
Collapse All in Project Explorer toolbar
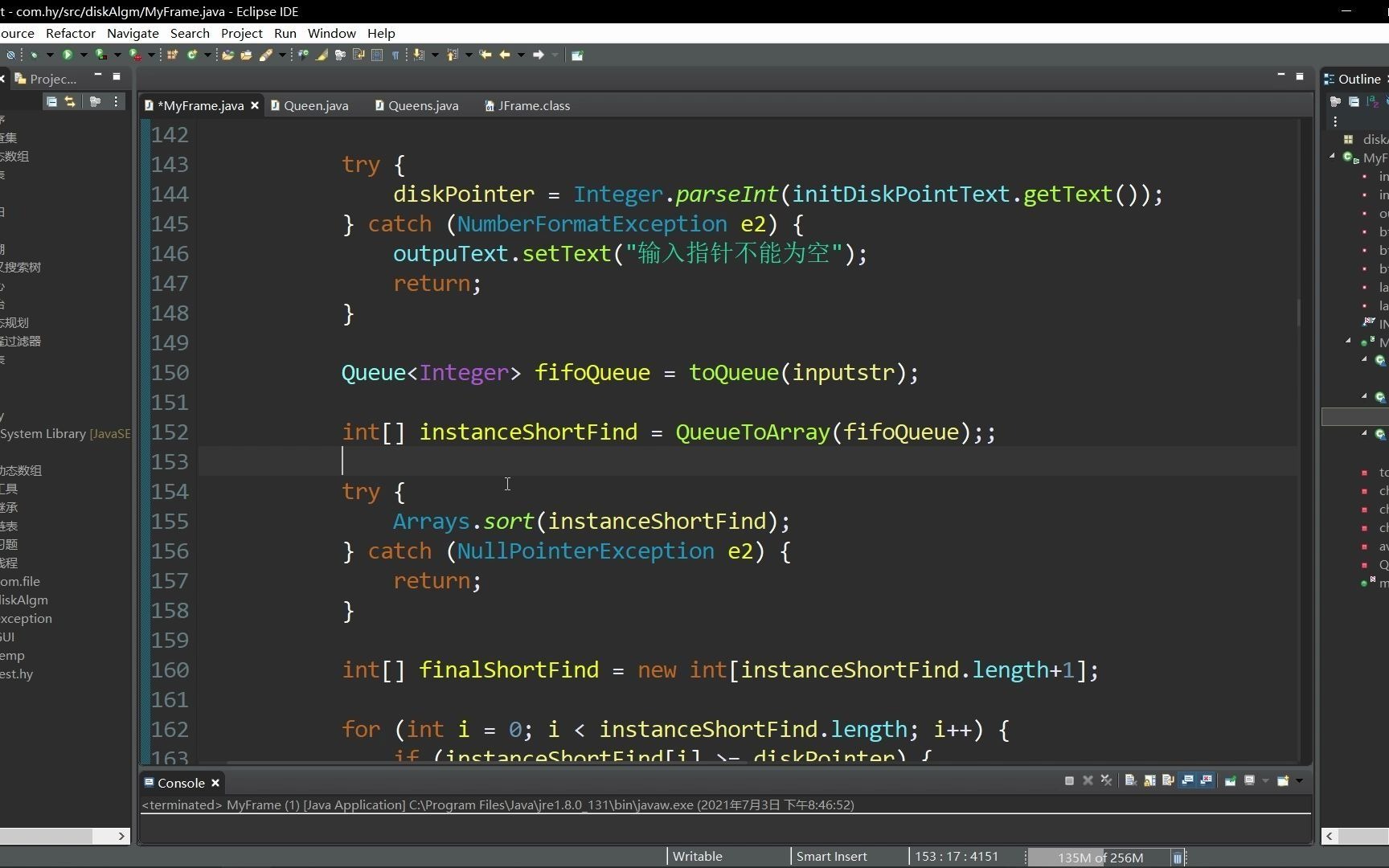[51, 101]
